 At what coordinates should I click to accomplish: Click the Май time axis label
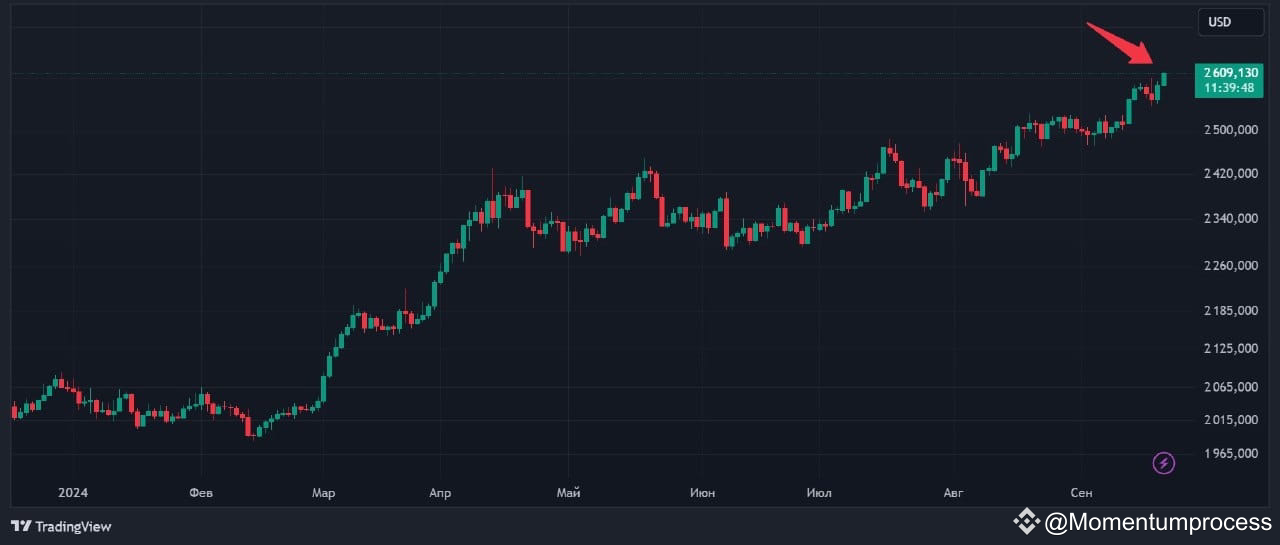(x=568, y=493)
